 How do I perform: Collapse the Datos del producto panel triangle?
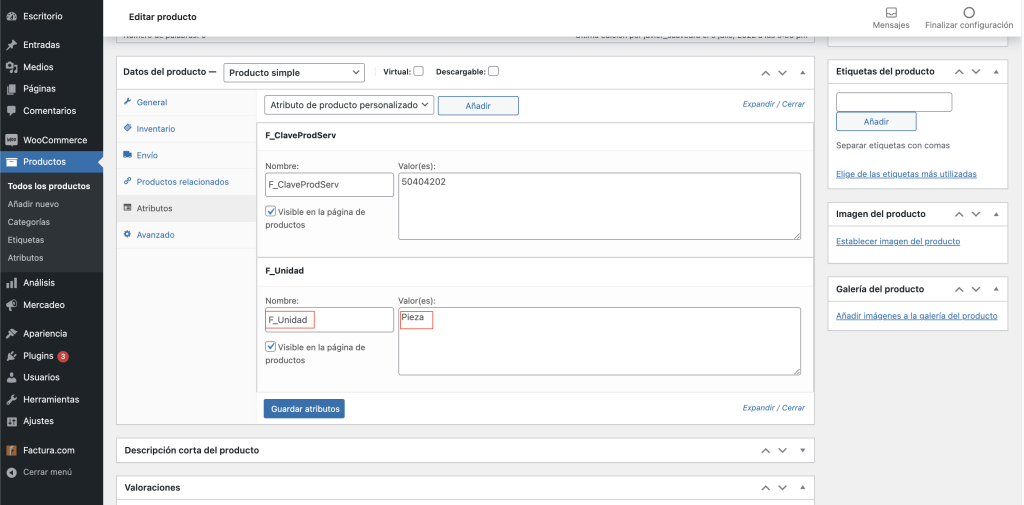click(x=803, y=73)
